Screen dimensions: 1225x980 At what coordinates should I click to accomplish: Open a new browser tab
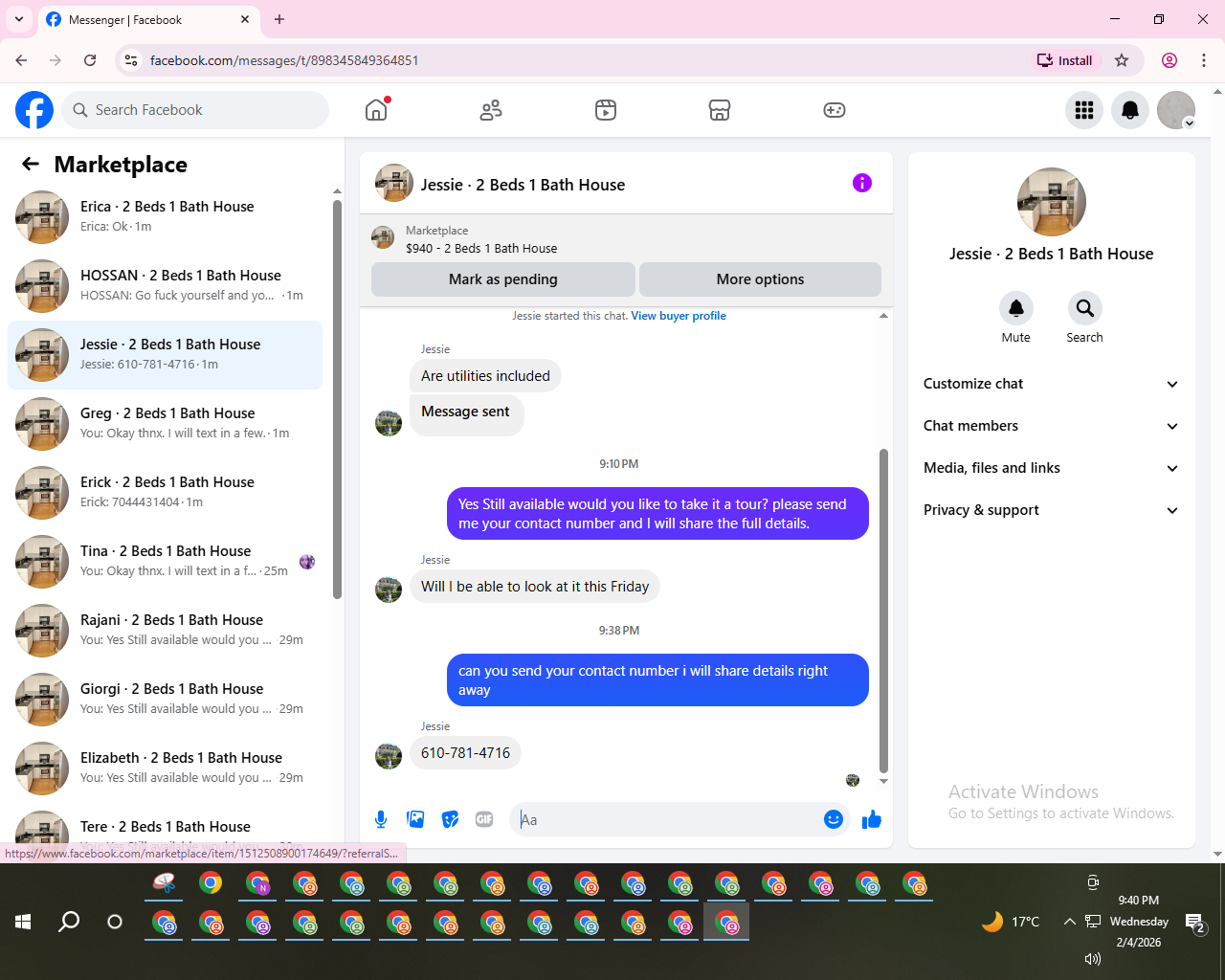[x=279, y=19]
